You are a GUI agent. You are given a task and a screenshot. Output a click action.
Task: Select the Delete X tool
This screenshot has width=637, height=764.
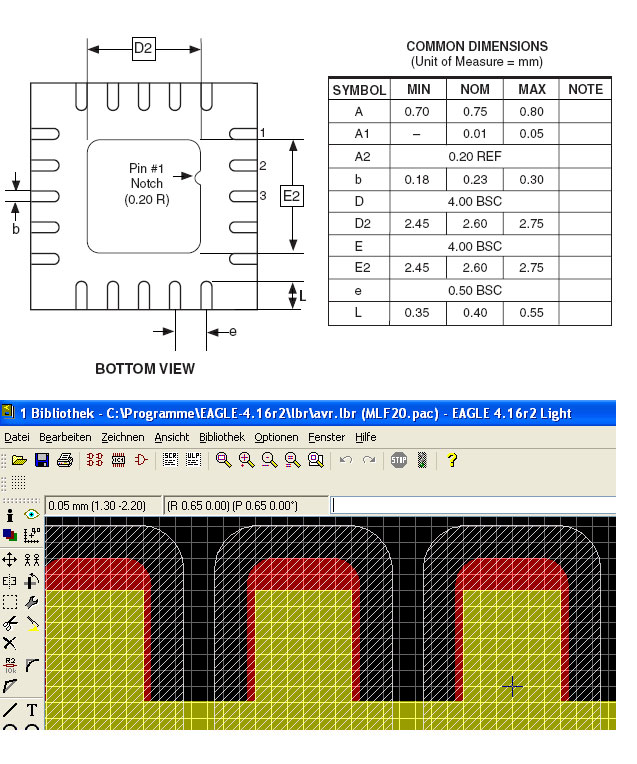pos(10,643)
